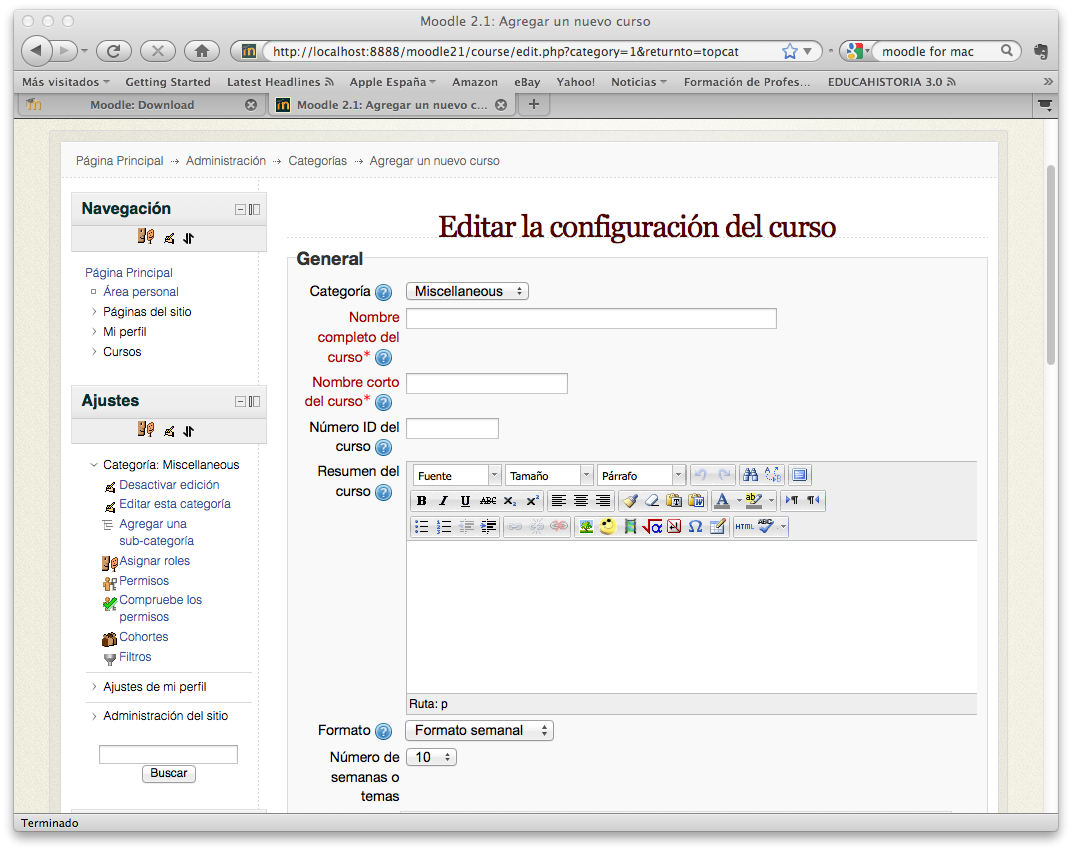Toggle strikethrough text formatting

pos(487,501)
